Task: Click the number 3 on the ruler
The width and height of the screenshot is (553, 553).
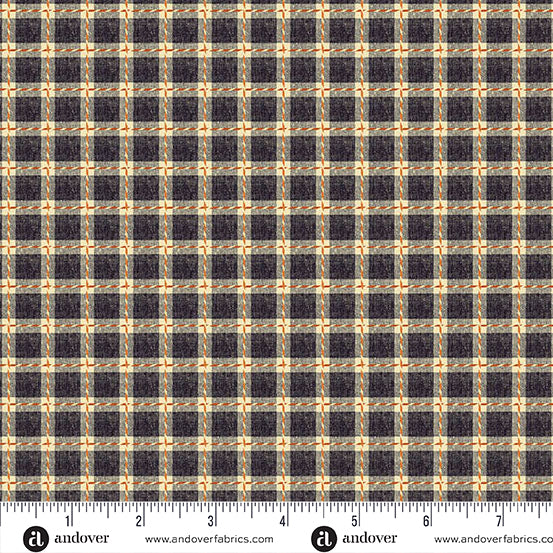Action: click(211, 521)
